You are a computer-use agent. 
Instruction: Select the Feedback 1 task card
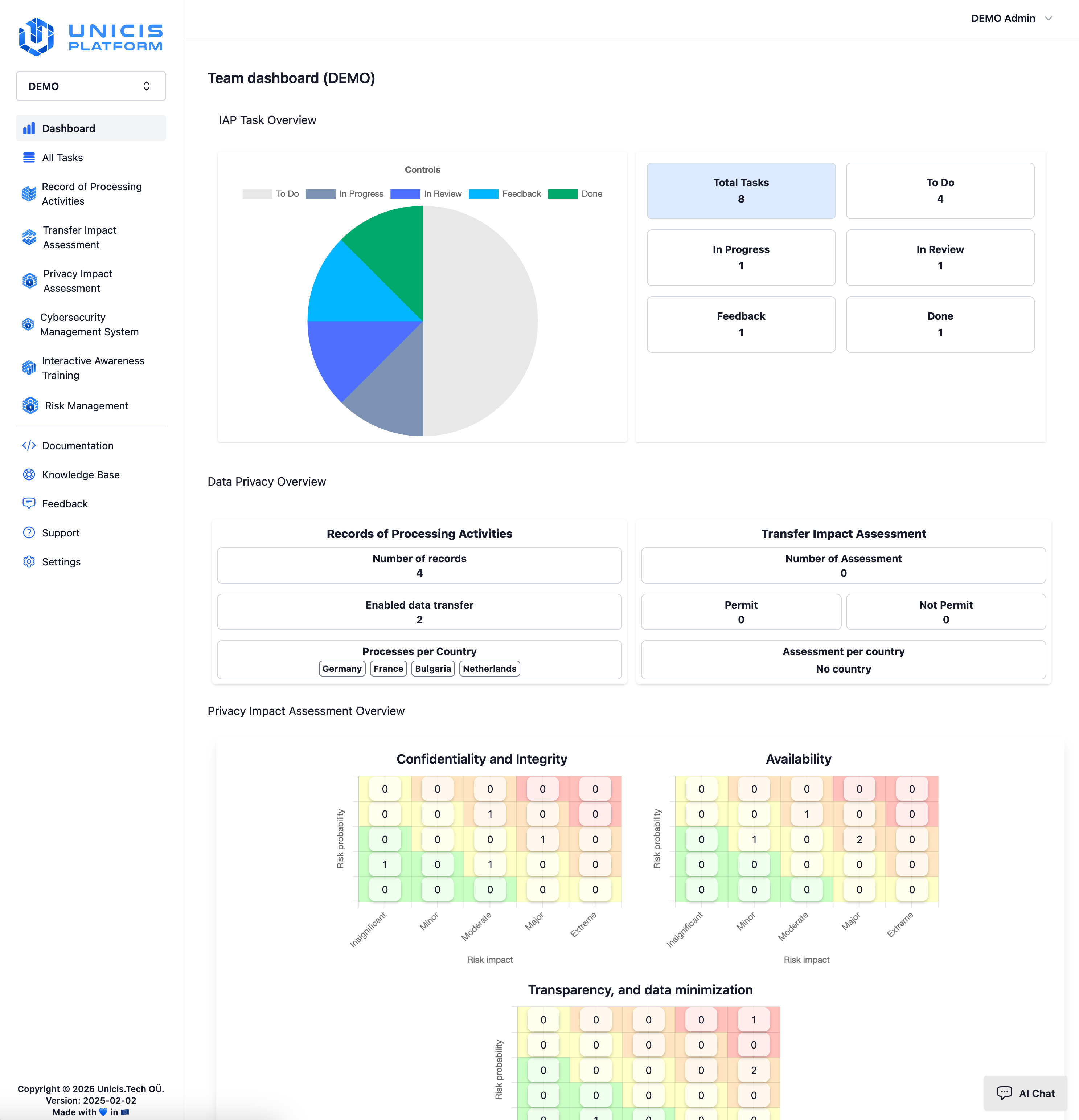(741, 324)
